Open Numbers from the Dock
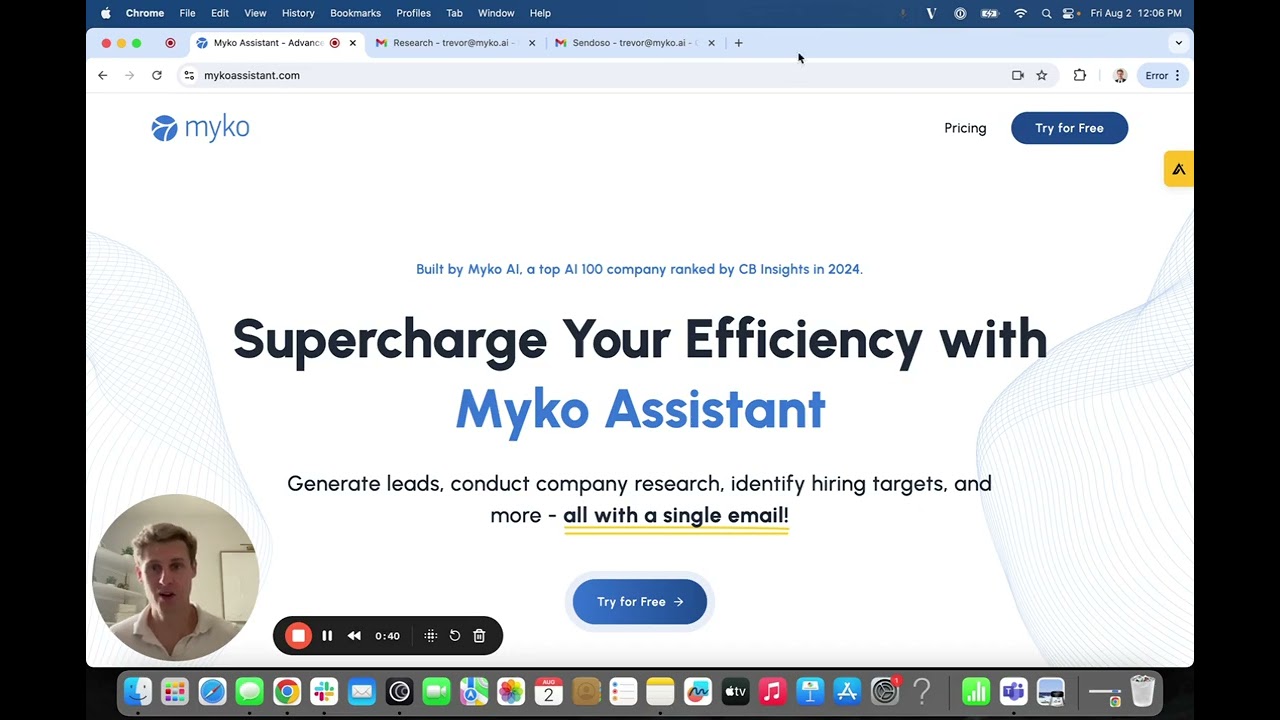The width and height of the screenshot is (1280, 720). [975, 692]
